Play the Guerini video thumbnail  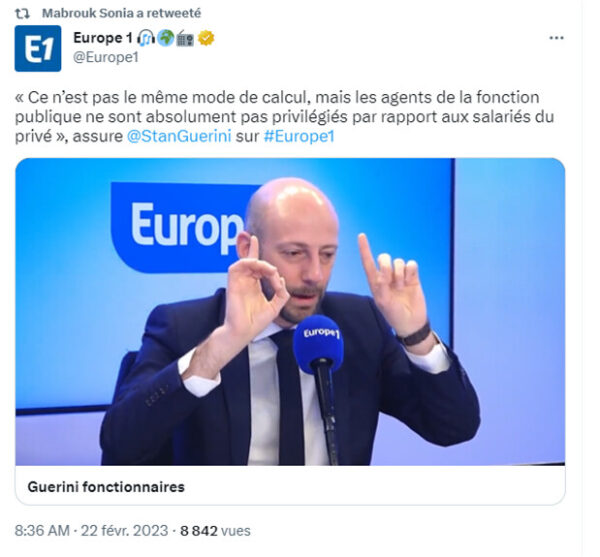[x=290, y=312]
